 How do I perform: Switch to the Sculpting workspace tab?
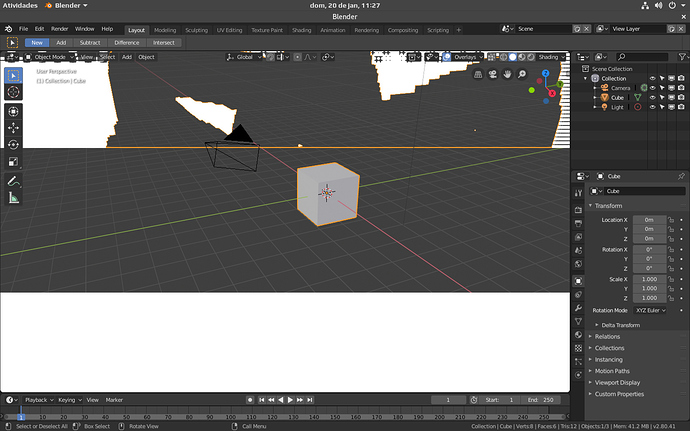coord(196,30)
